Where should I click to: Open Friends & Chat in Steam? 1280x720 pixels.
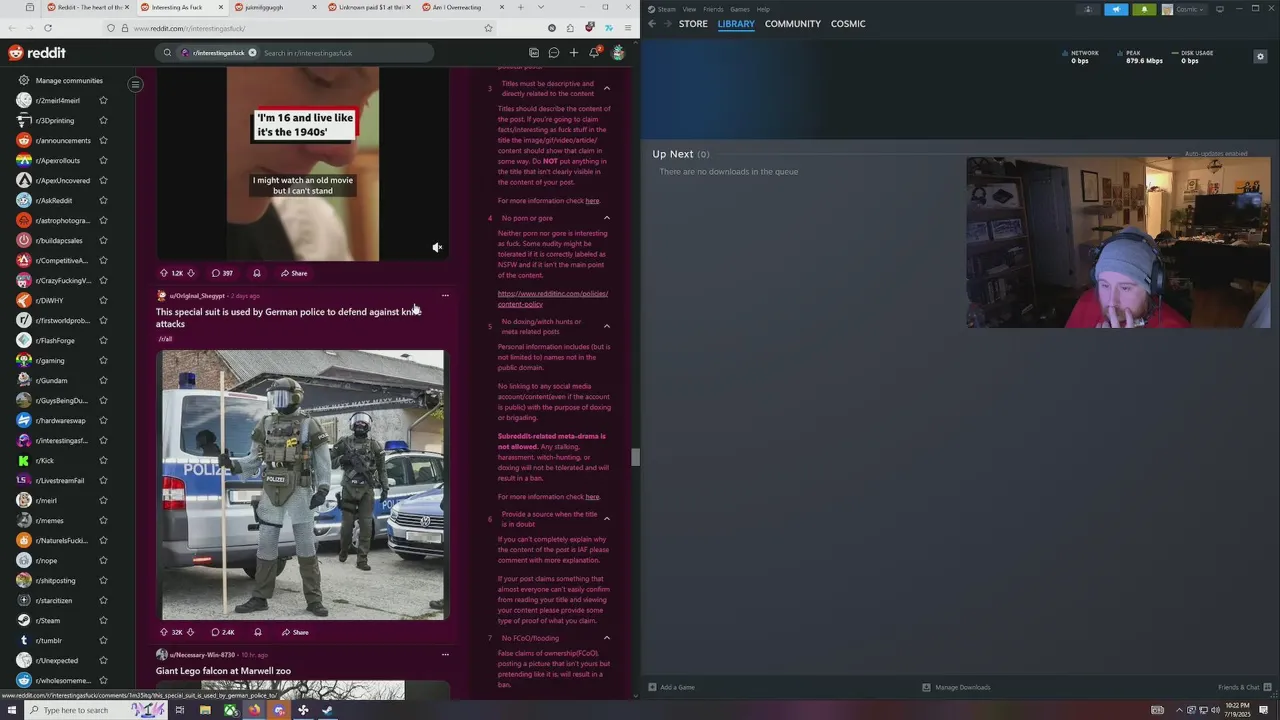coord(1244,687)
